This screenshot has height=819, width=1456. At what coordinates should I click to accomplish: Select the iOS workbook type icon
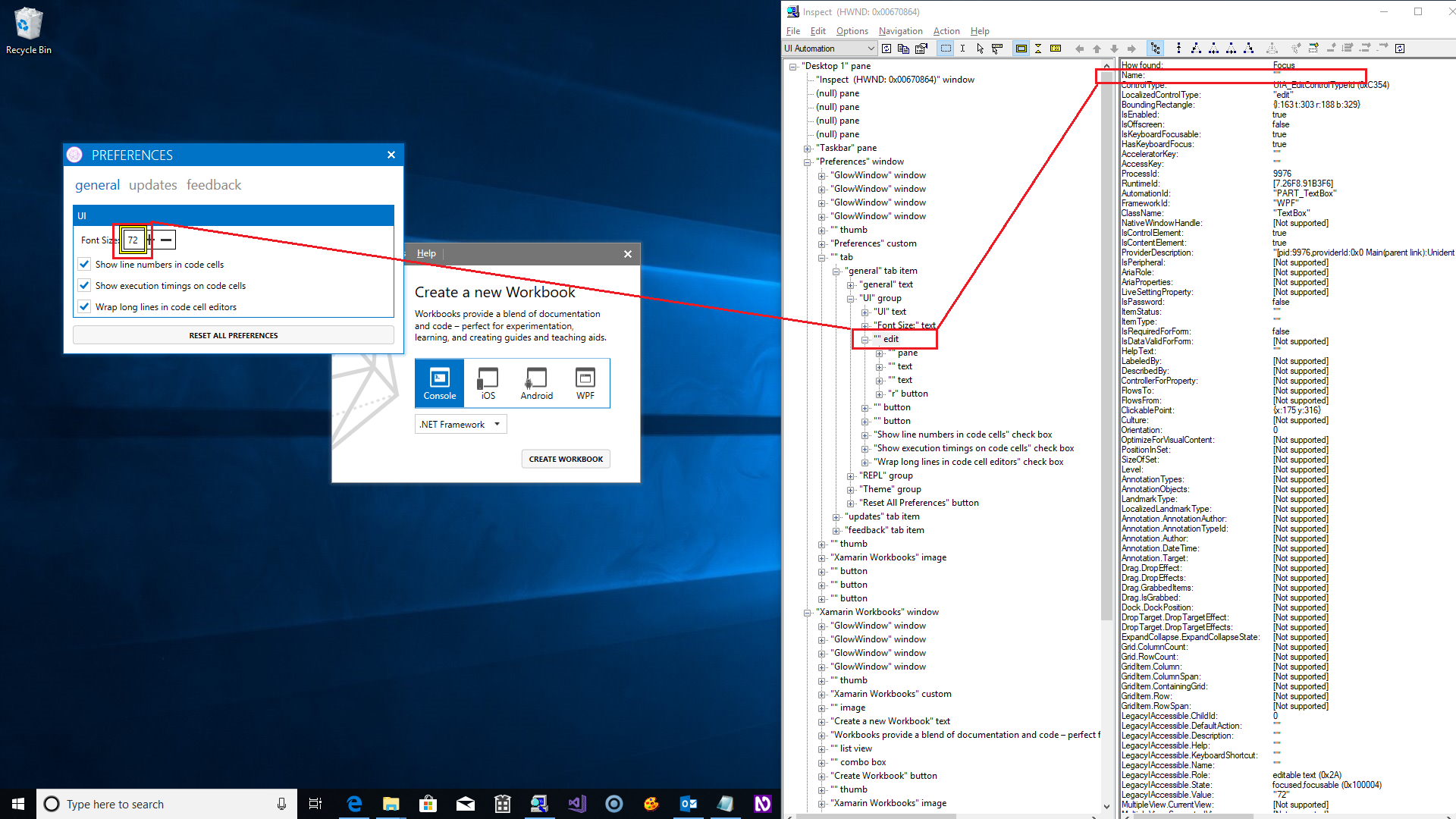click(488, 383)
